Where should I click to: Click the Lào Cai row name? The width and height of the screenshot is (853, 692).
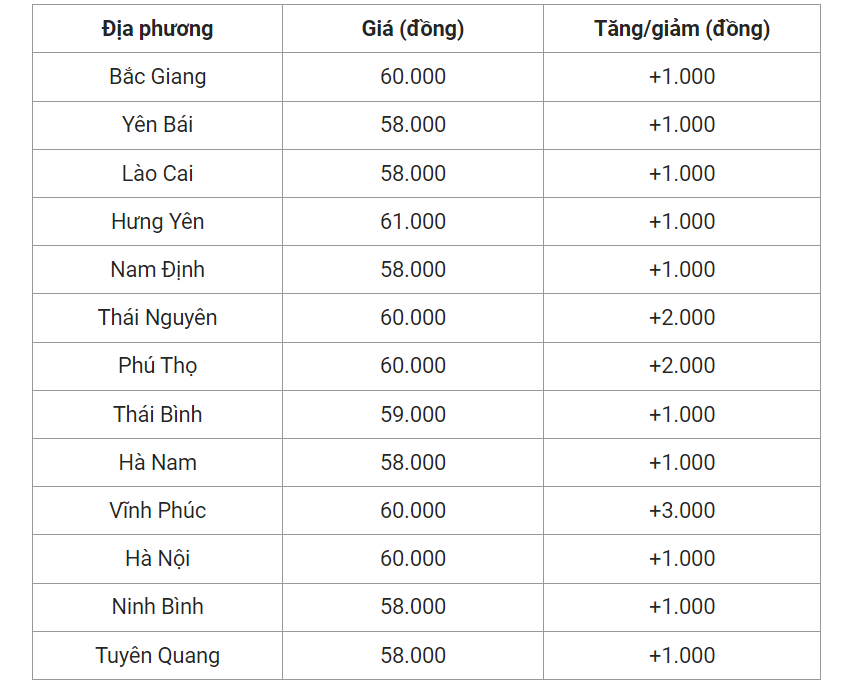pos(157,174)
